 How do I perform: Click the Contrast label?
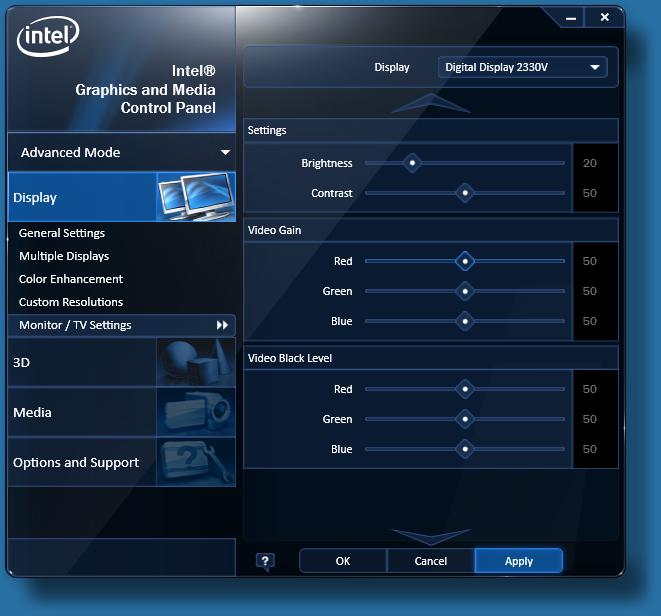(332, 193)
